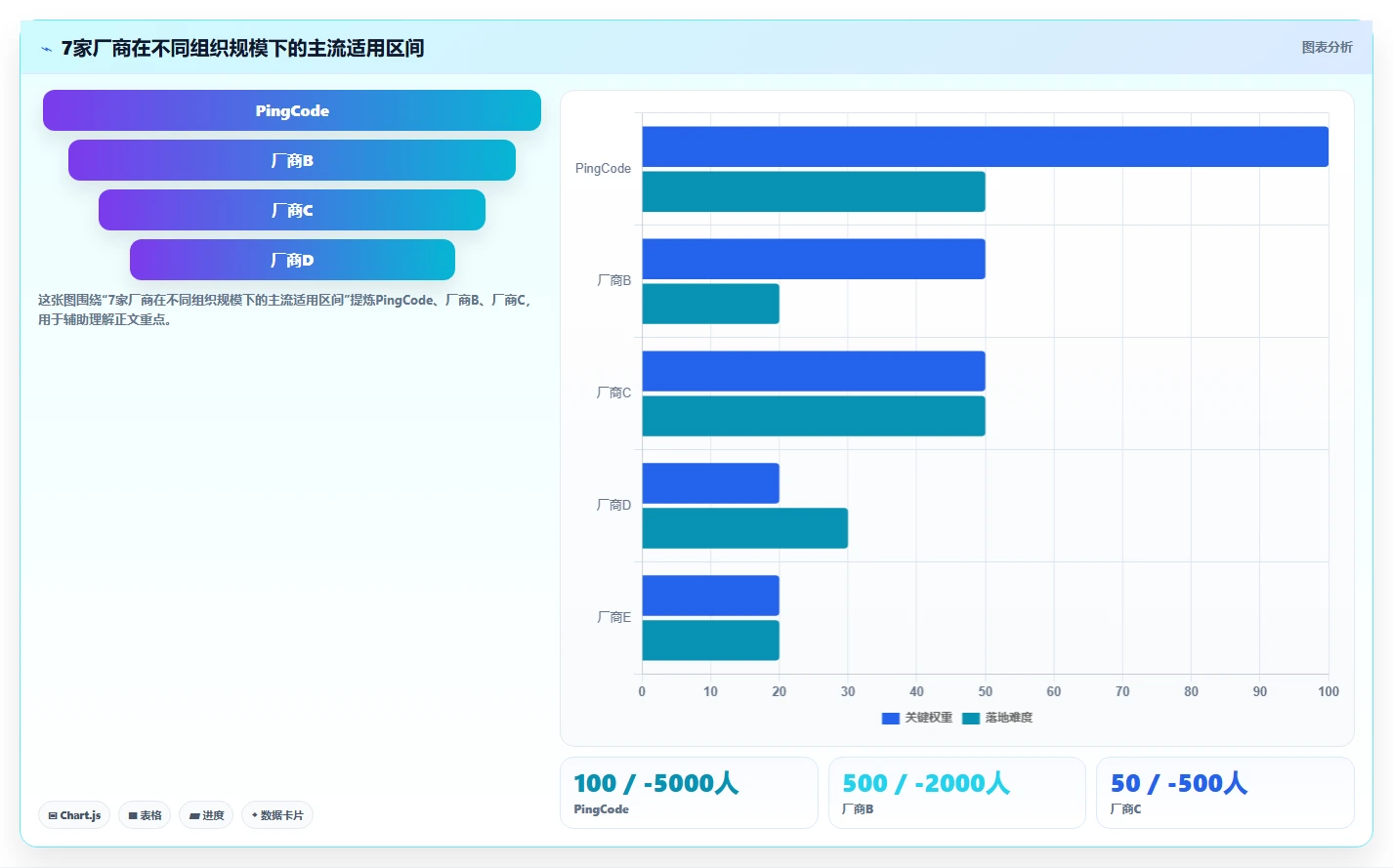
Task: Click the x-axis tick label 100
Action: click(x=1329, y=691)
